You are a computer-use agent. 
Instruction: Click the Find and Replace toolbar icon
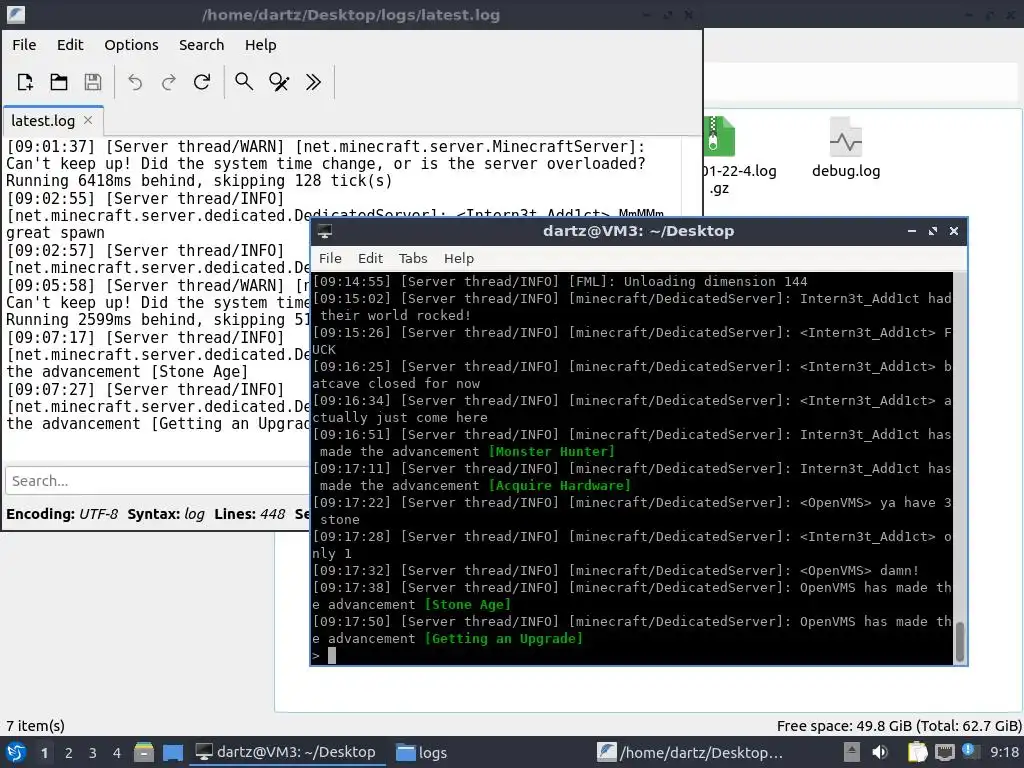[279, 82]
